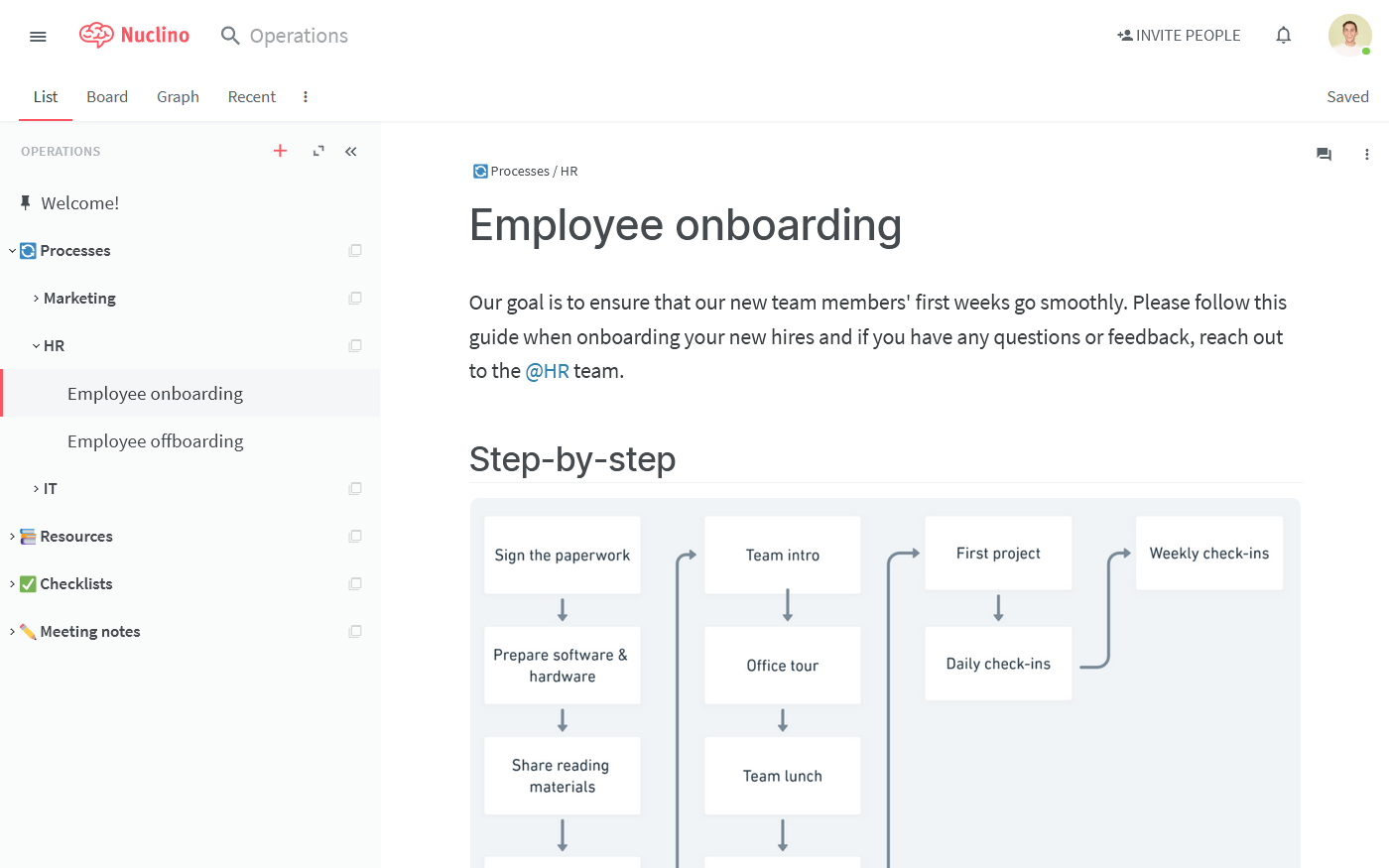Click the Office tour flowchart box
Screen dimensions: 1389x868
click(x=783, y=666)
